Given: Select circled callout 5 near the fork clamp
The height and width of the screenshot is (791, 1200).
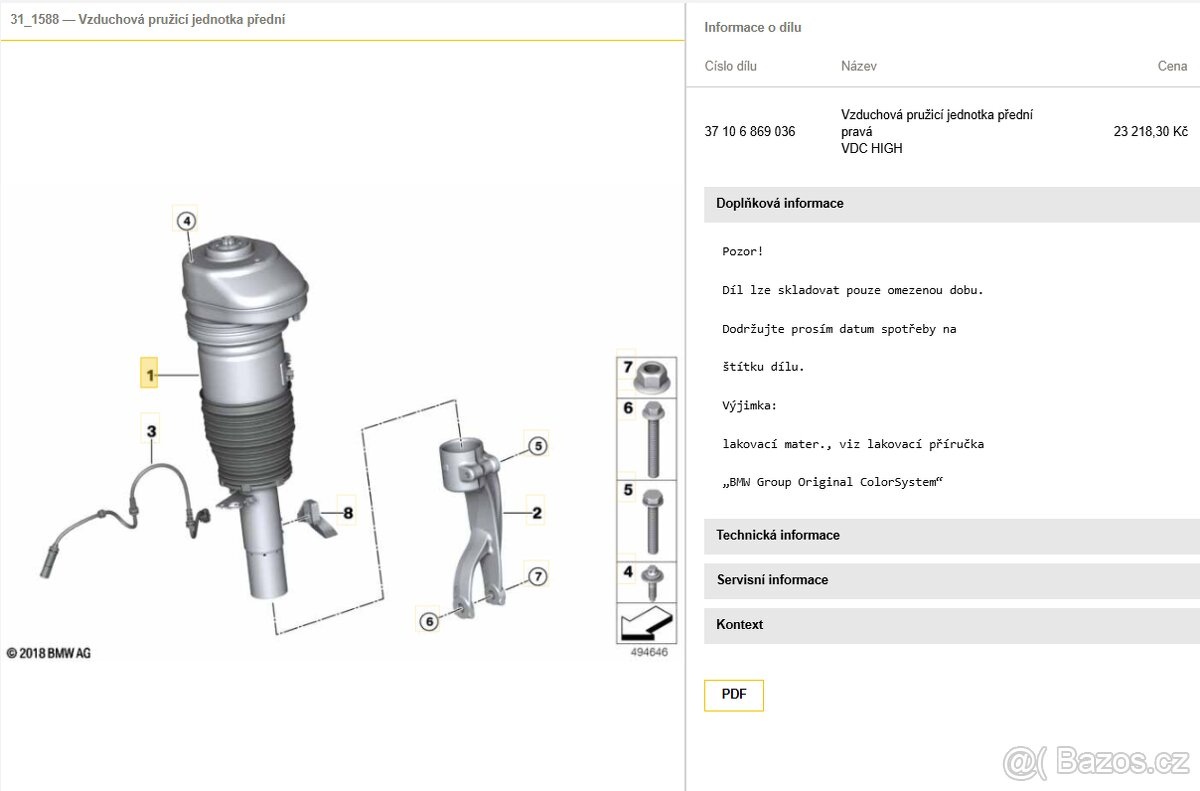Looking at the screenshot, I should (x=537, y=446).
